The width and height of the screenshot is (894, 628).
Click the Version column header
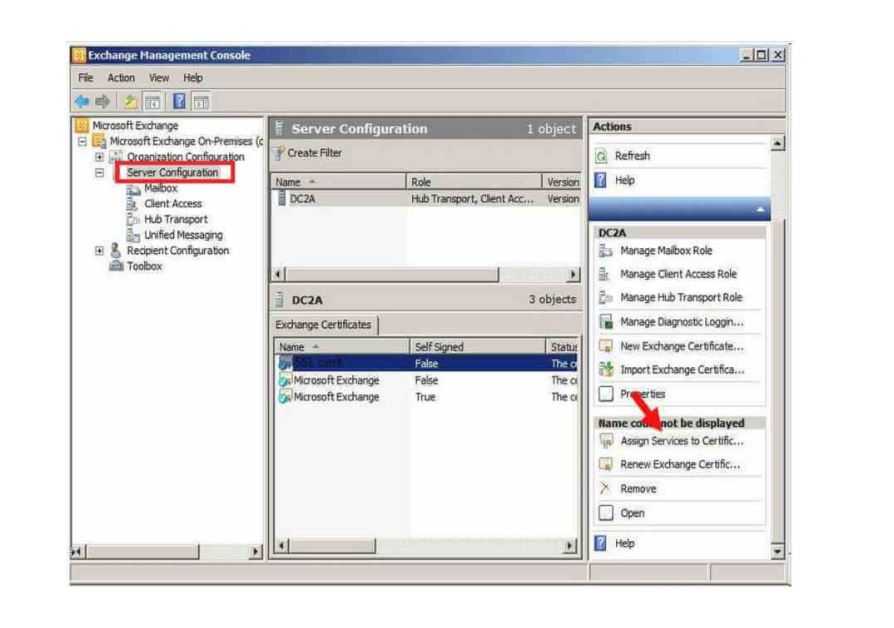tap(561, 182)
